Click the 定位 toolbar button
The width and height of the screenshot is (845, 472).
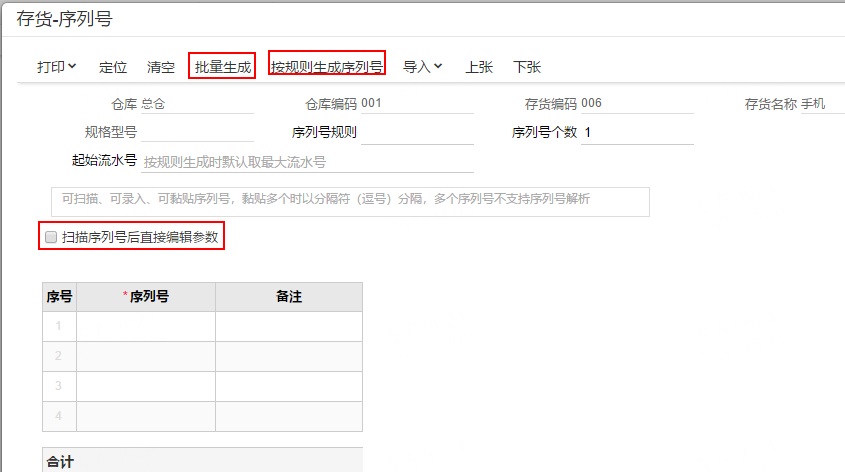coord(113,67)
